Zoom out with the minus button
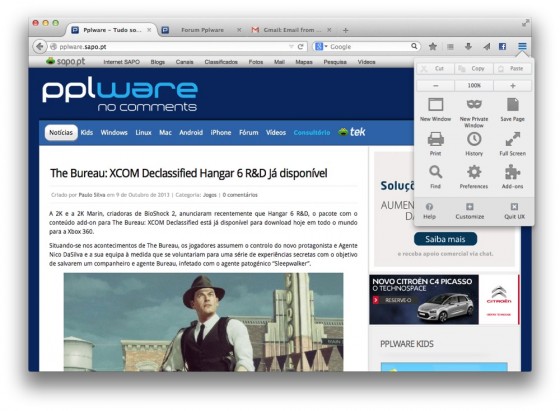 (x=435, y=85)
